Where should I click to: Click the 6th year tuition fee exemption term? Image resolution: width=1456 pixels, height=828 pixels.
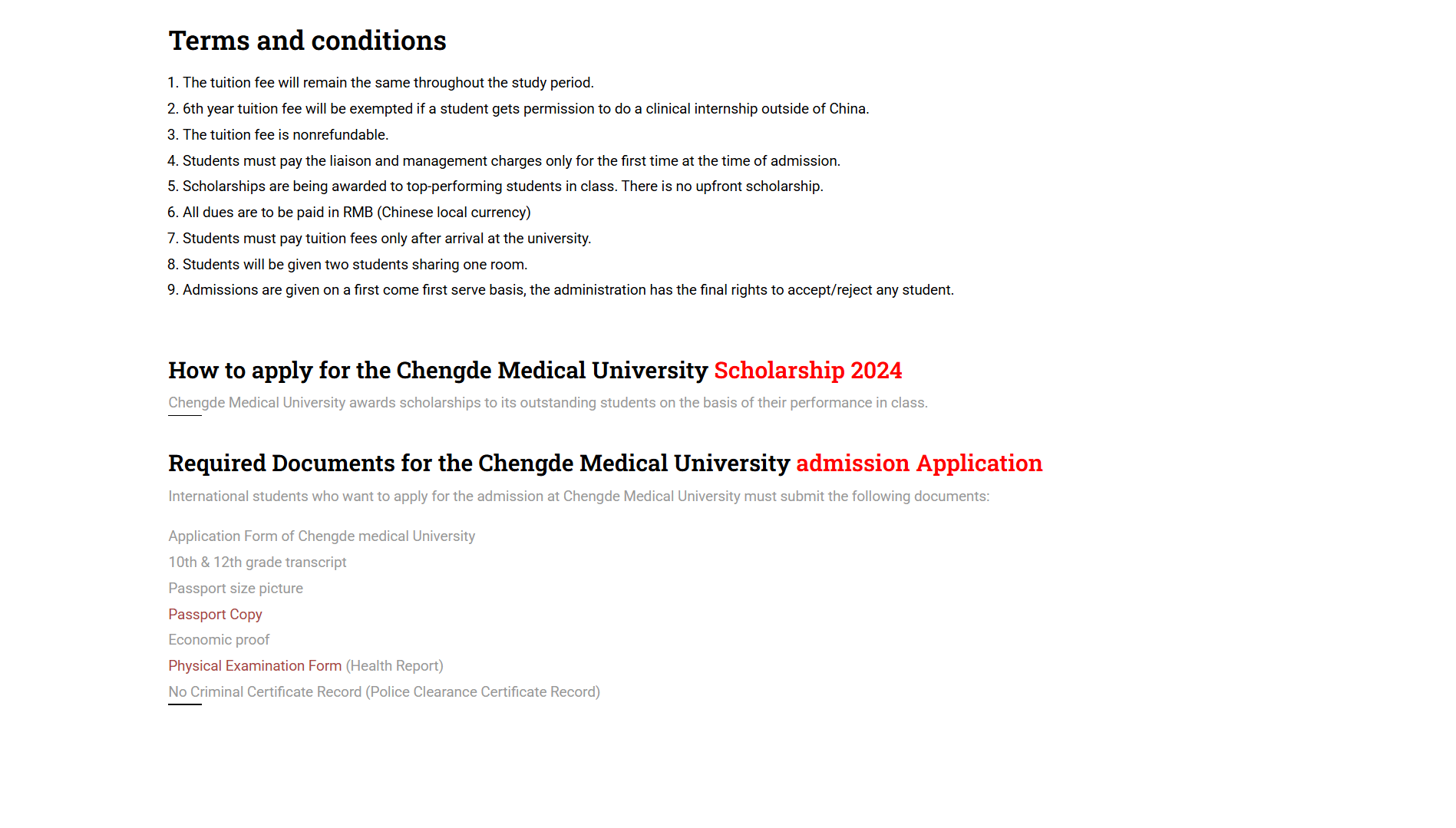point(525,109)
